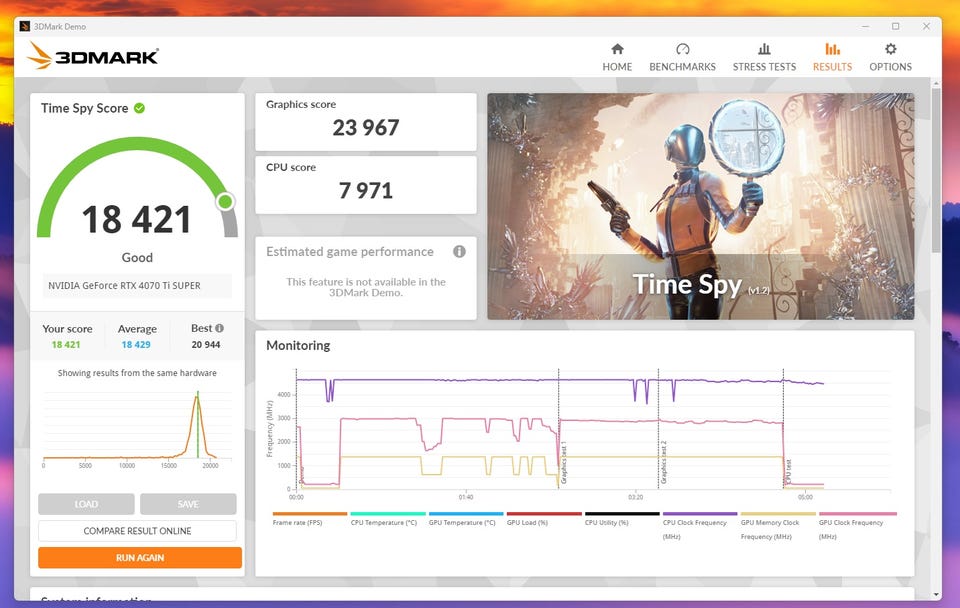The width and height of the screenshot is (960, 608).
Task: Select the RESULTS tab label
Action: pyautogui.click(x=833, y=67)
